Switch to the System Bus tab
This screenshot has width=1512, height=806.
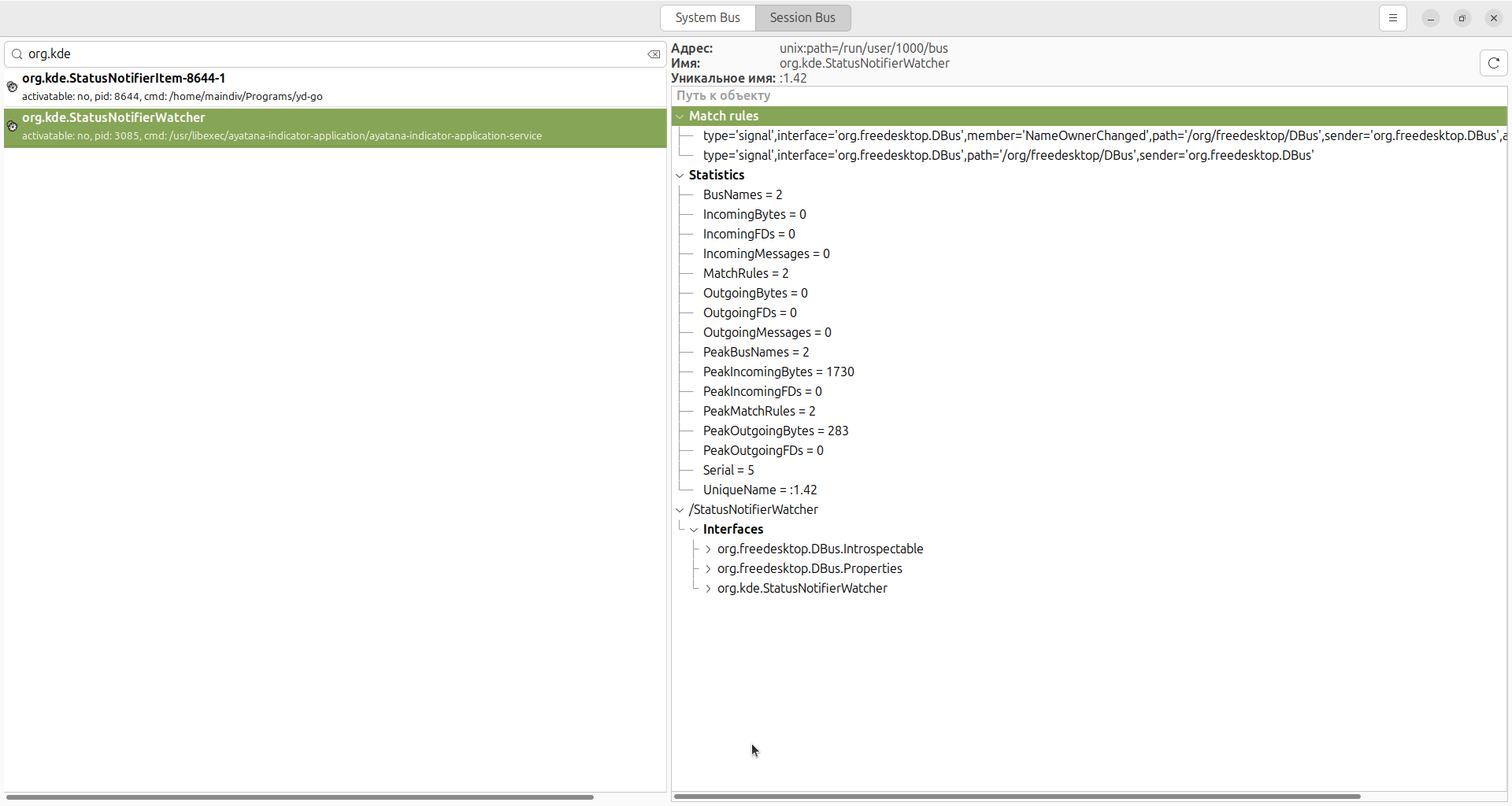tap(708, 18)
